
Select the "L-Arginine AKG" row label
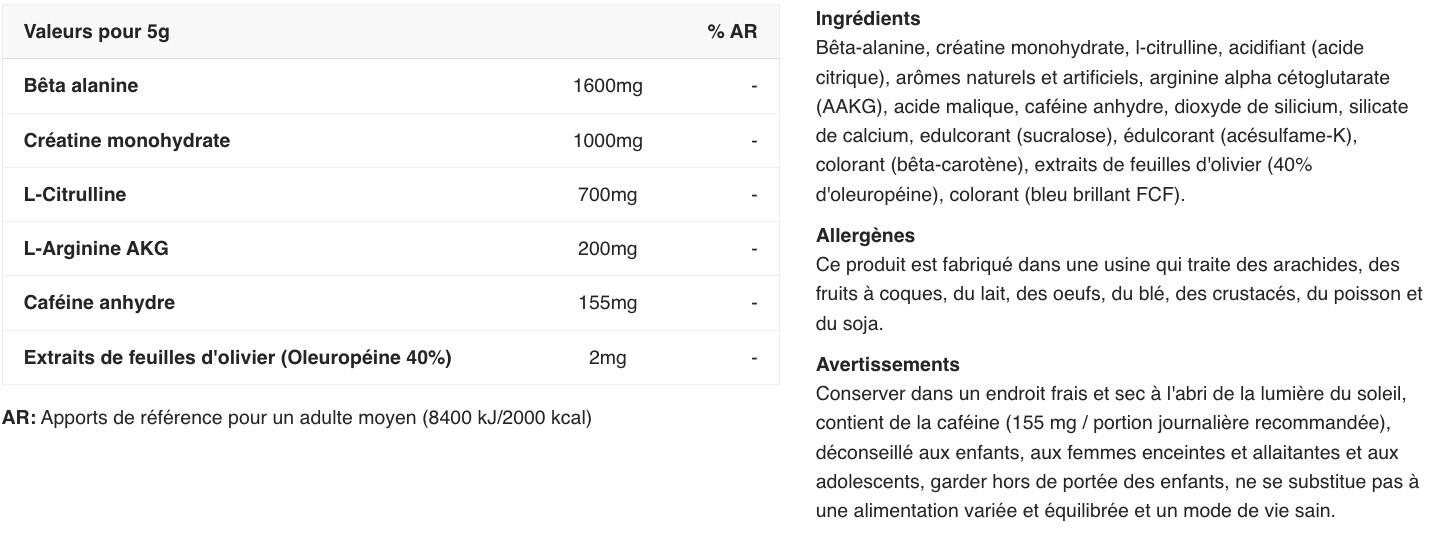(96, 249)
